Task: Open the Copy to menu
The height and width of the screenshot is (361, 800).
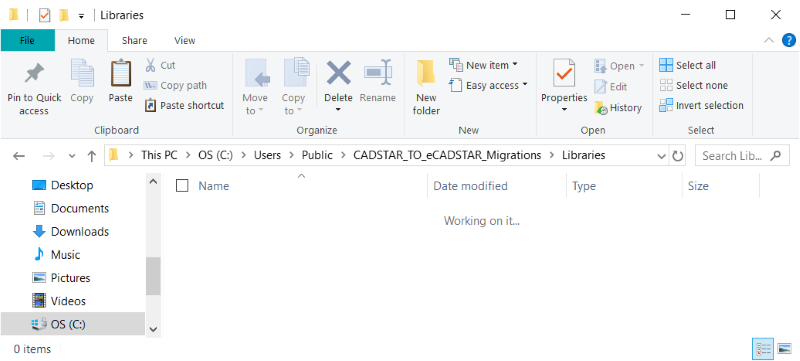Action: (293, 88)
